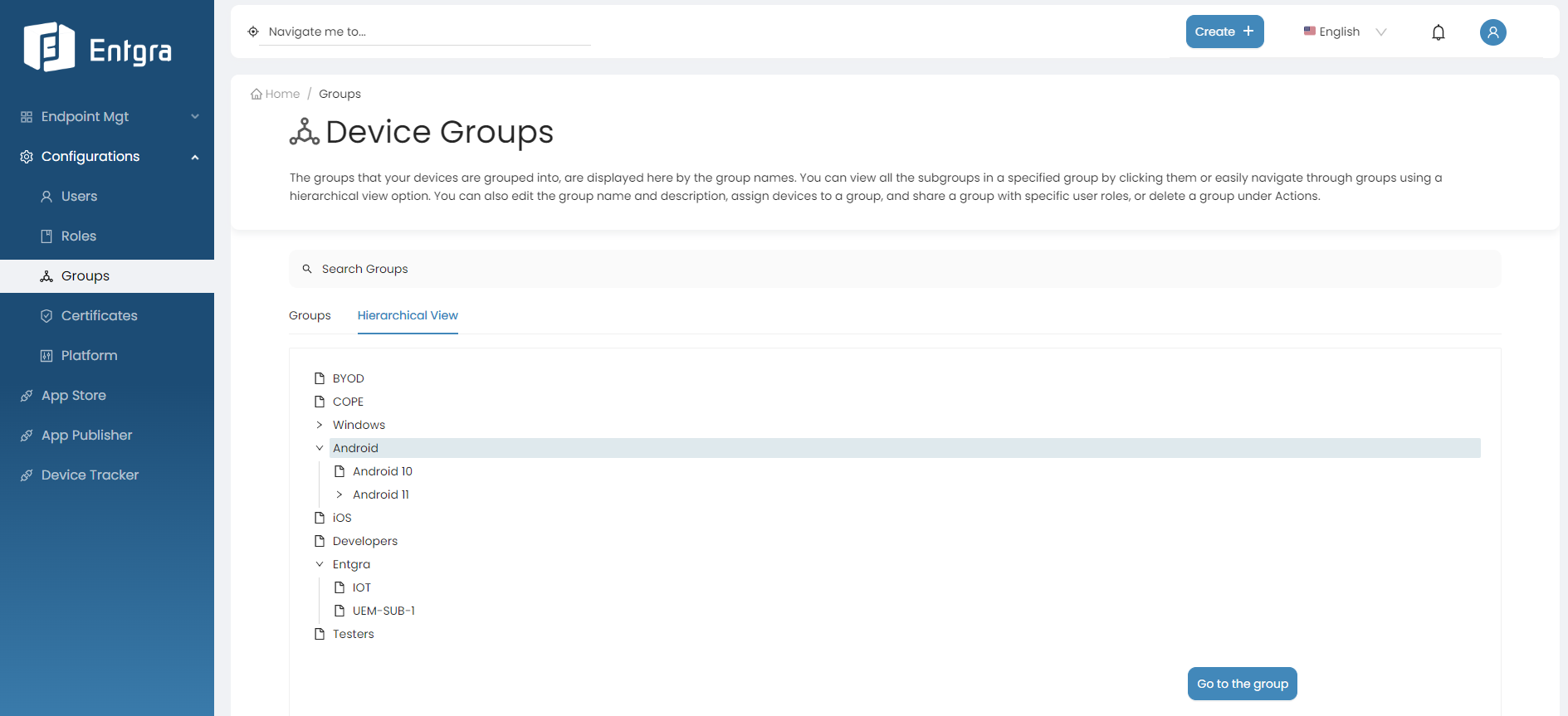Click the Device Tracker rocket icon
The image size is (1568, 716).
click(x=27, y=475)
